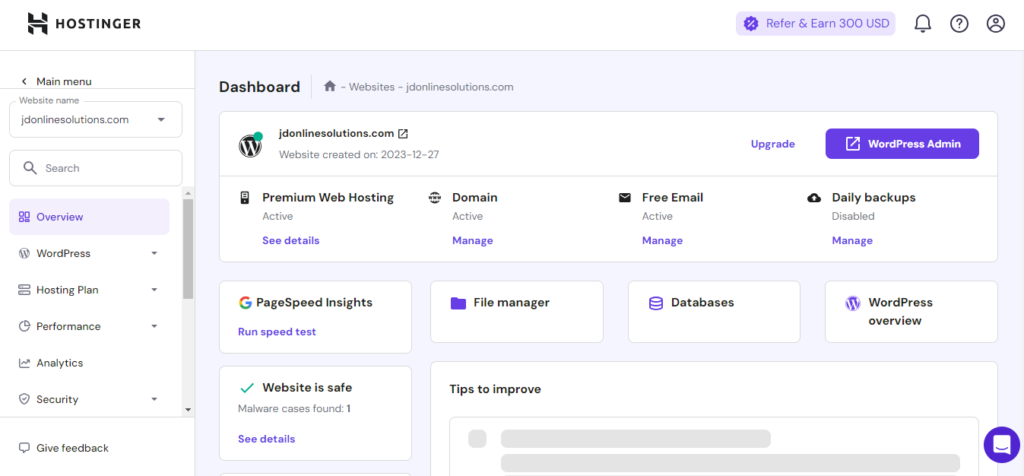The width and height of the screenshot is (1024, 476).
Task: Click the Malware cases found text
Action: pos(294,409)
